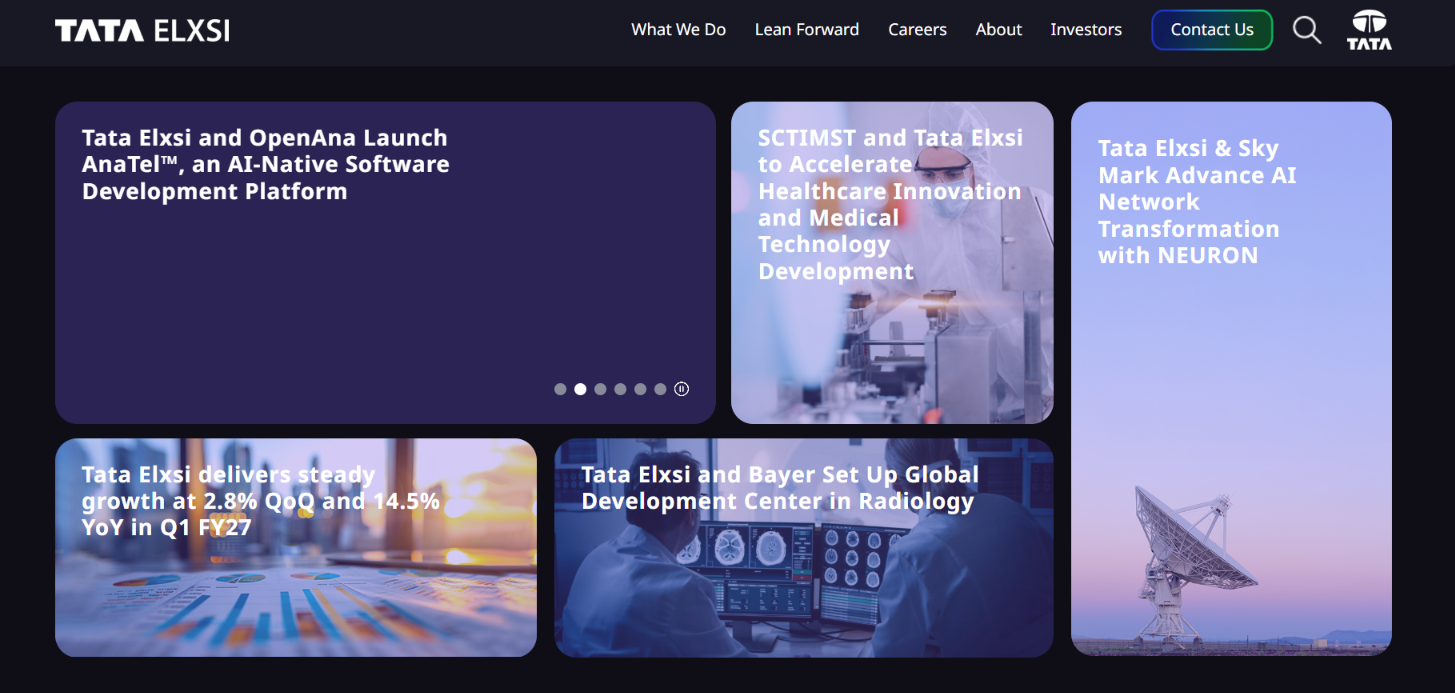The width and height of the screenshot is (1455, 693).
Task: Click the Tata group logo
Action: click(x=1369, y=30)
